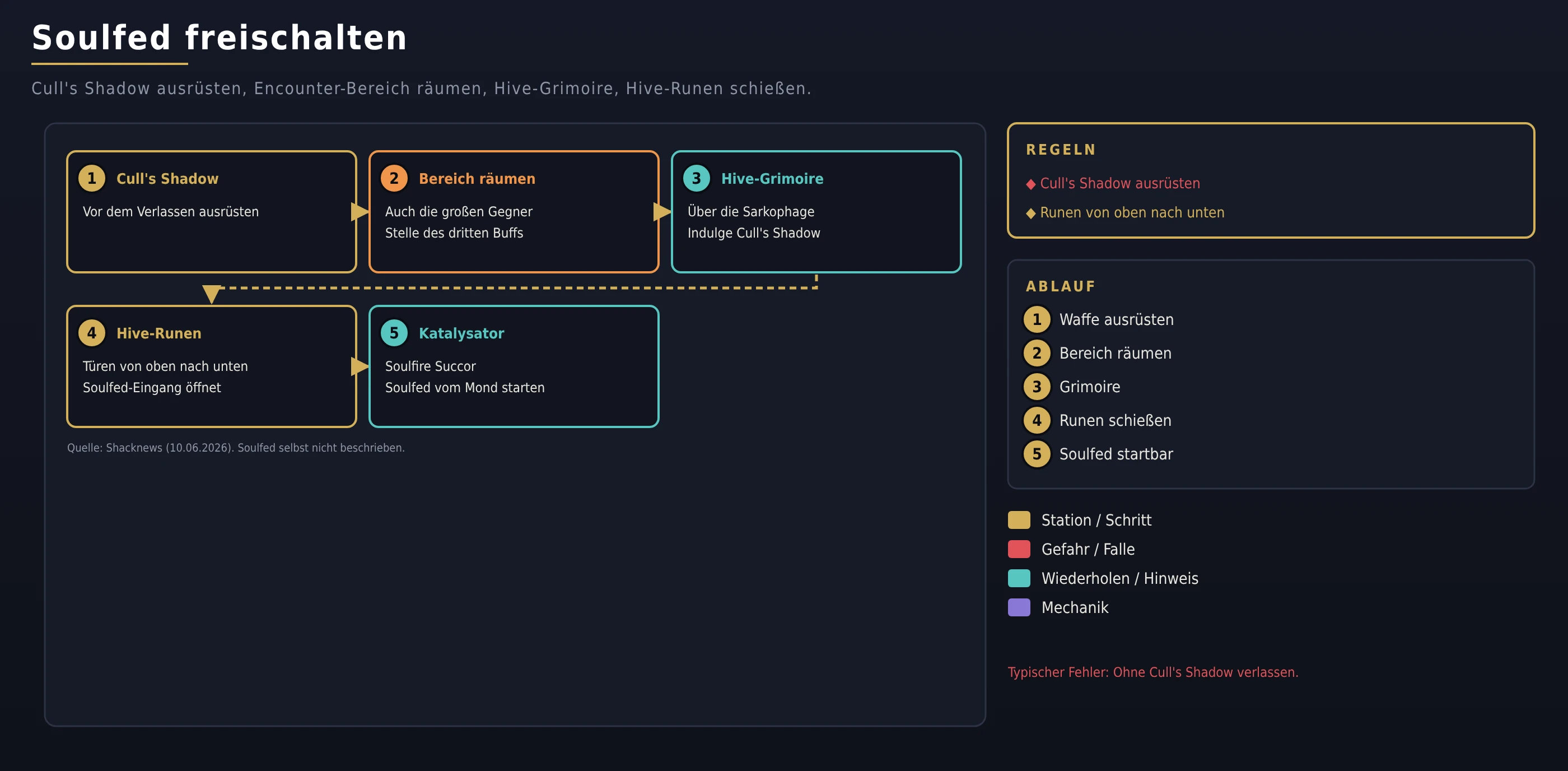The image size is (1568, 771).
Task: Click the purple Mechanik swatch
Action: pyautogui.click(x=1019, y=608)
